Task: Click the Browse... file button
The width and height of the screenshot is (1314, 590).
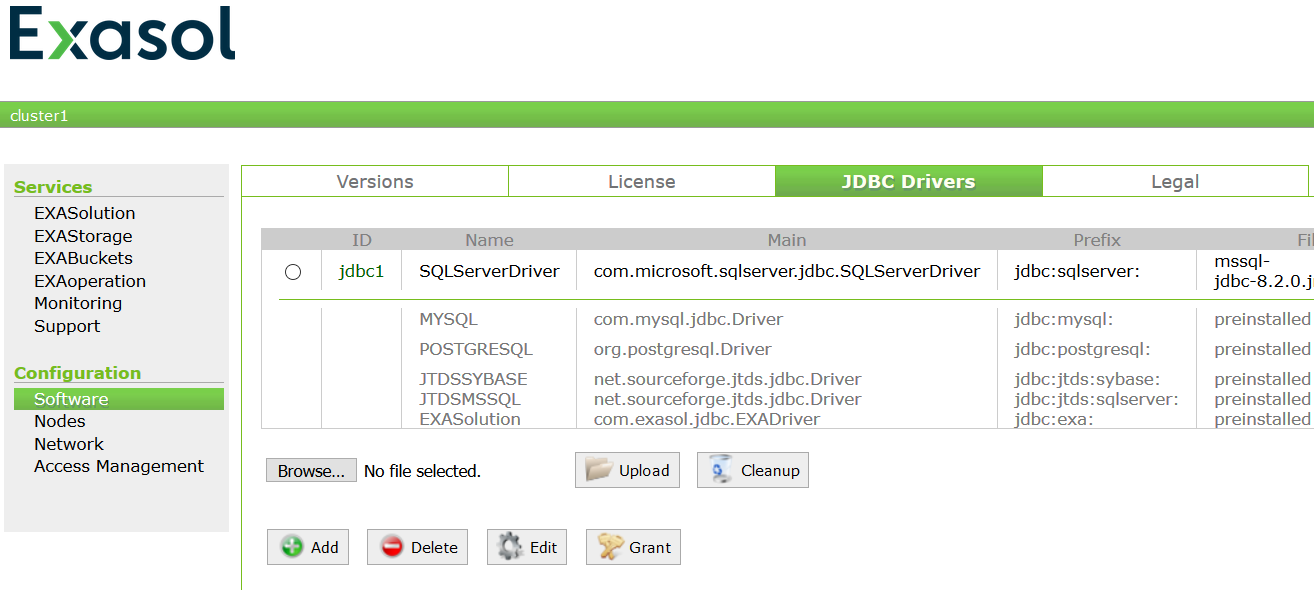Action: point(311,471)
